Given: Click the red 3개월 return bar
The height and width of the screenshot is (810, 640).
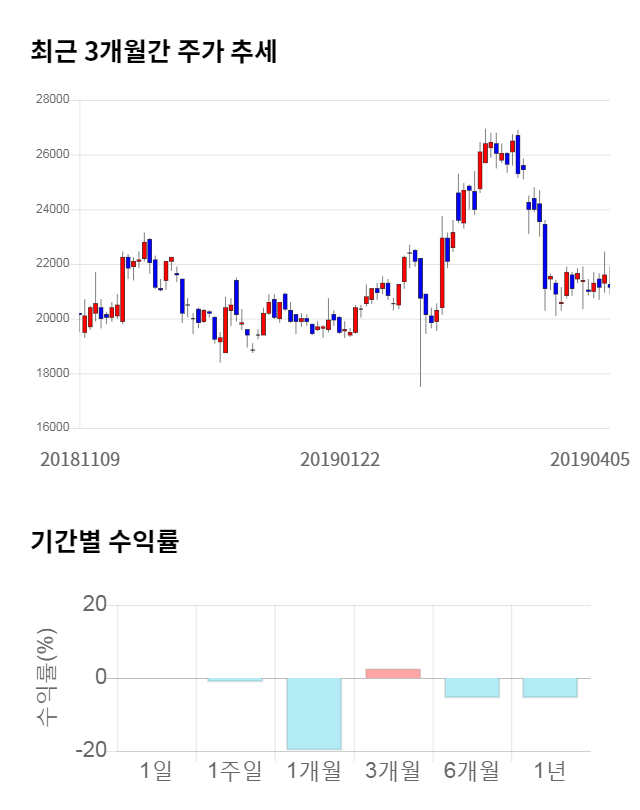Looking at the screenshot, I should 392,673.
